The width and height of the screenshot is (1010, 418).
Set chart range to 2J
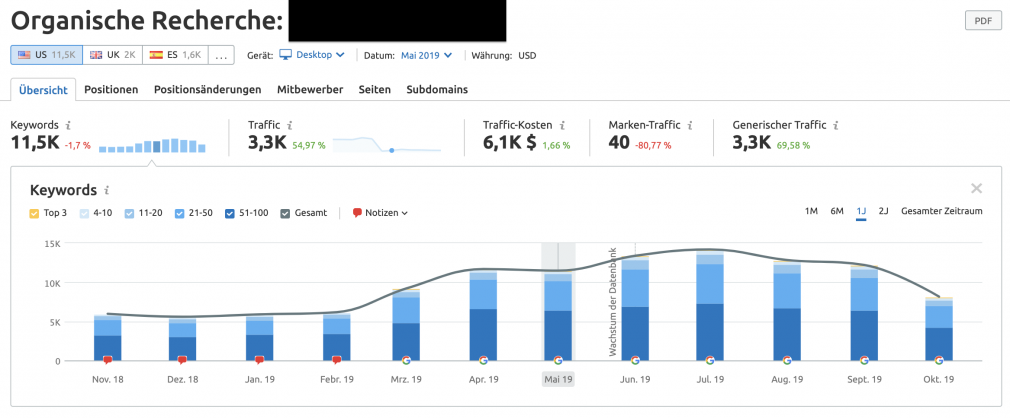tap(883, 211)
